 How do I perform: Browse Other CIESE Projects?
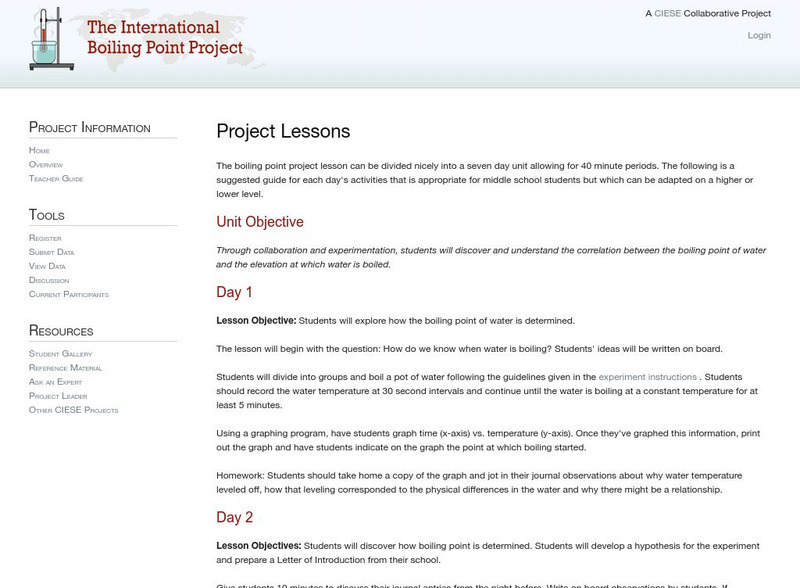click(x=74, y=410)
